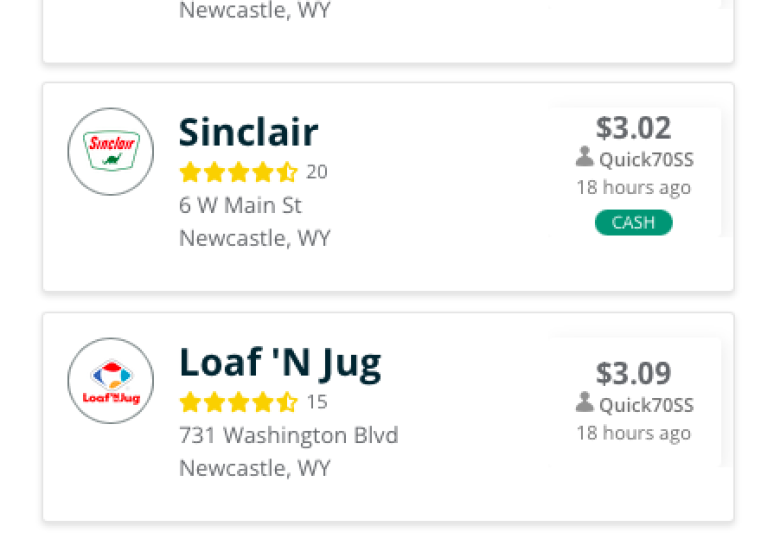Viewport: 780px width, 535px height.
Task: Click the Loaf 'N Jug station name
Action: 280,364
